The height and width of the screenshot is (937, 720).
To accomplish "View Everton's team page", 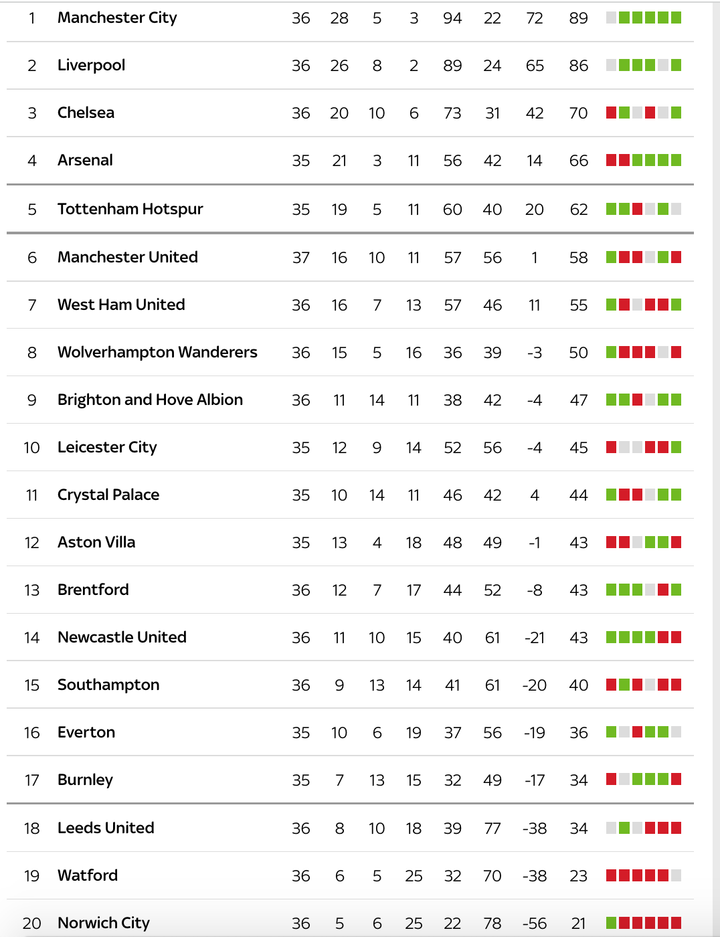I will [x=86, y=733].
